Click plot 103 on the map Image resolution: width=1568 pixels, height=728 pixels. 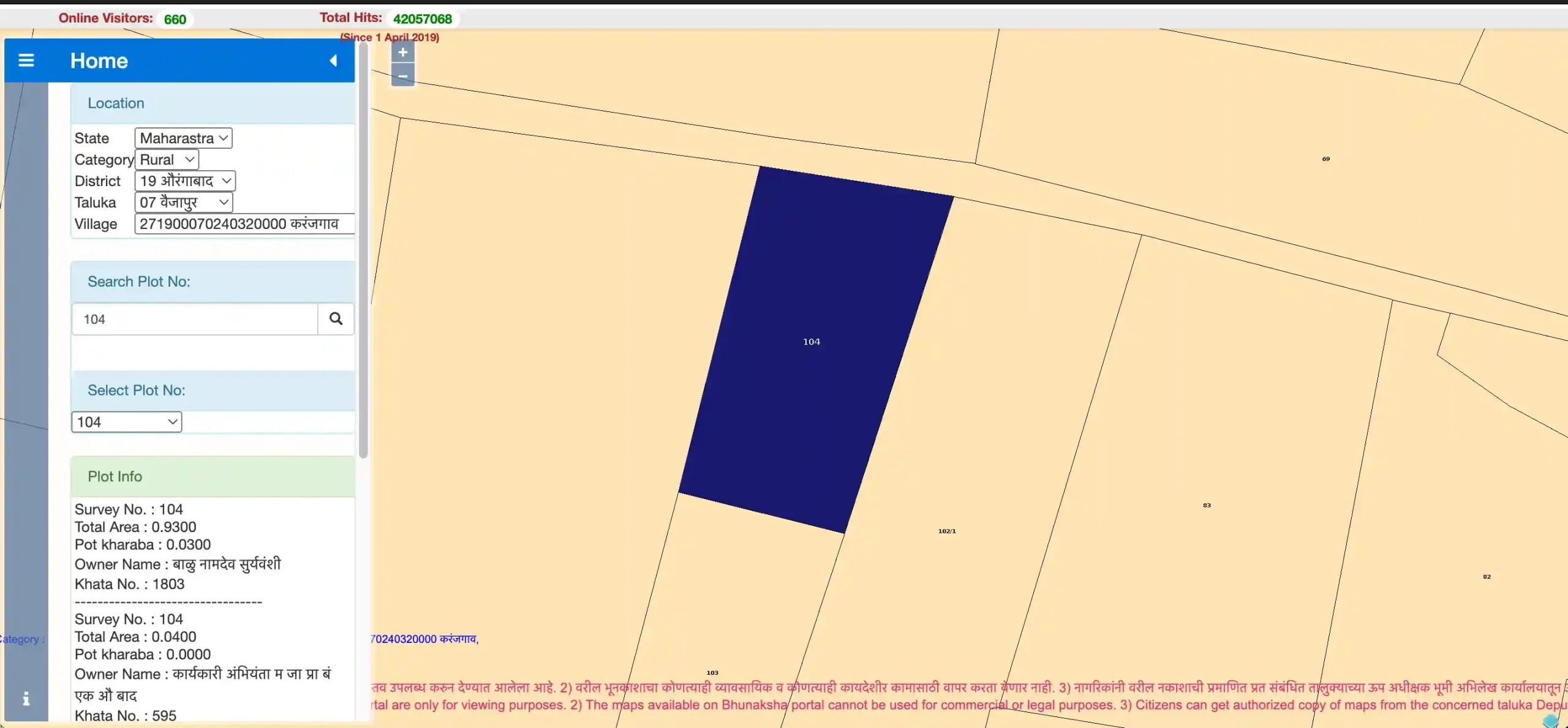[712, 672]
